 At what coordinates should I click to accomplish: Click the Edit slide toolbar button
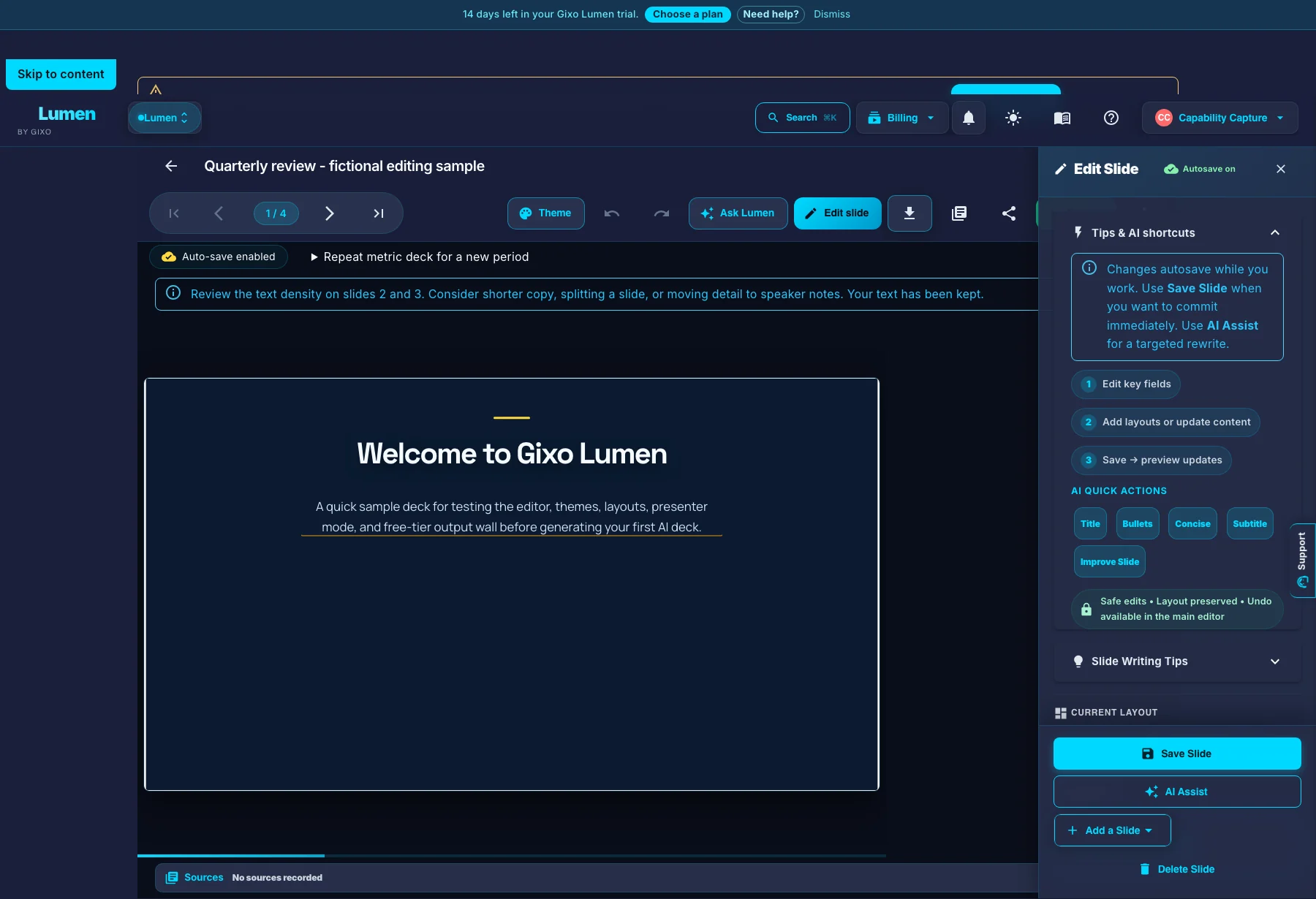[838, 213]
